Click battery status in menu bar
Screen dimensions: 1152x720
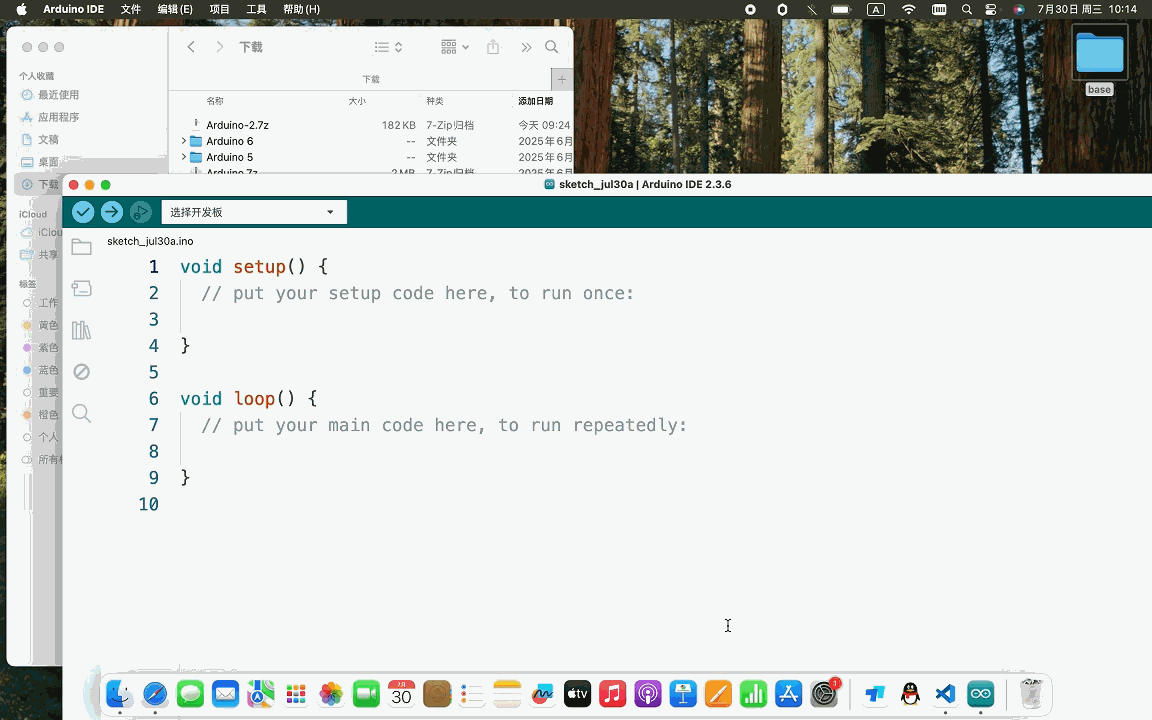[x=841, y=10]
